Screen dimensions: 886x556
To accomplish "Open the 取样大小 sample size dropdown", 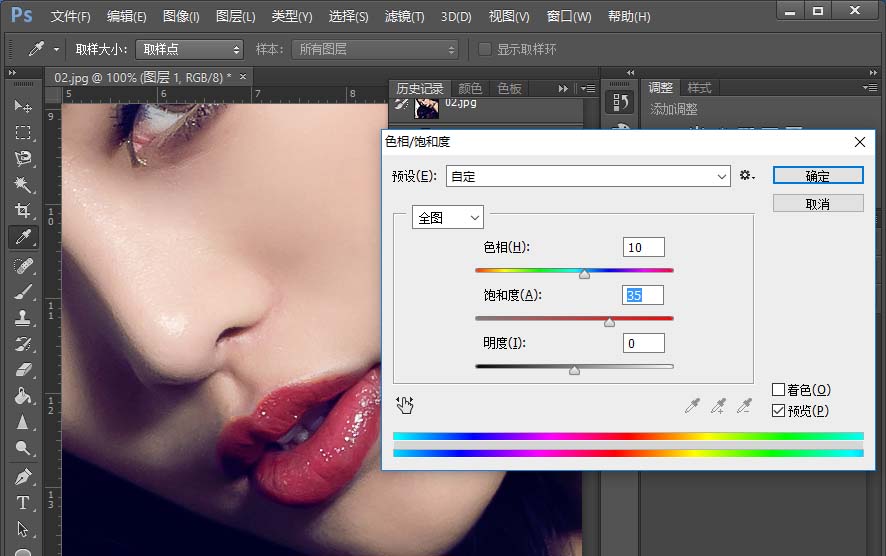I will pos(190,49).
